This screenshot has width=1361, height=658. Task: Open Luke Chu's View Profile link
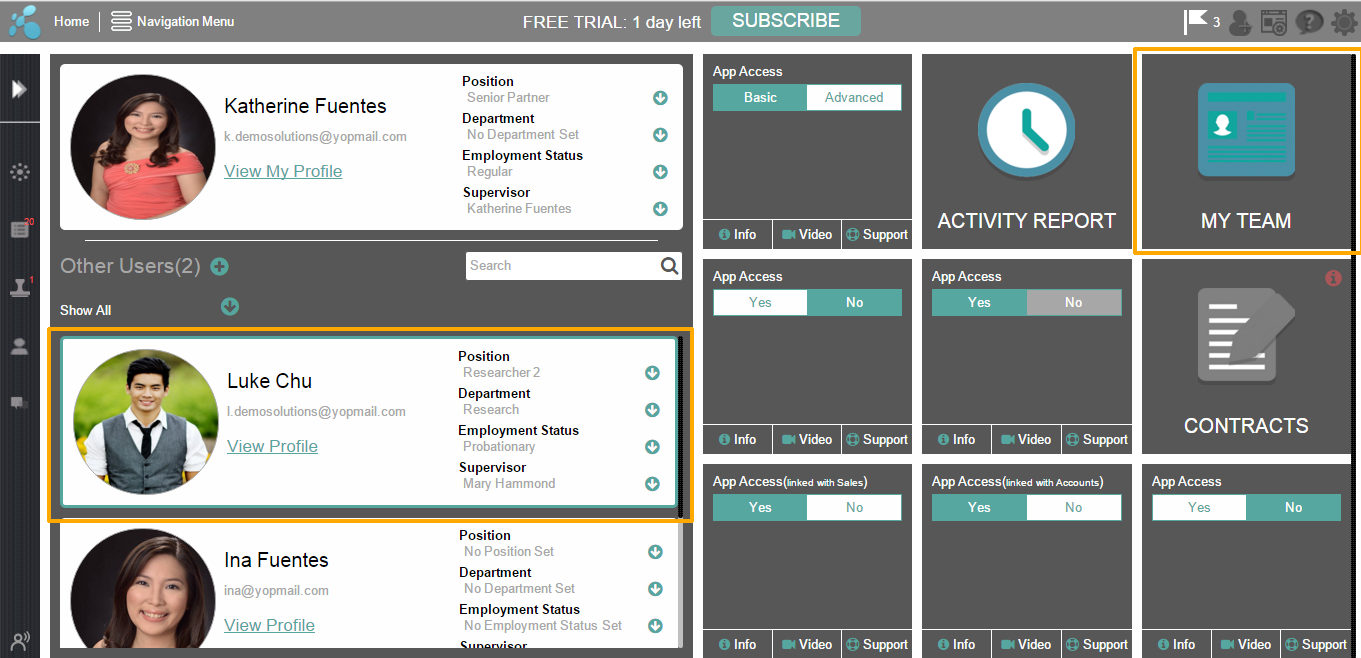(272, 447)
